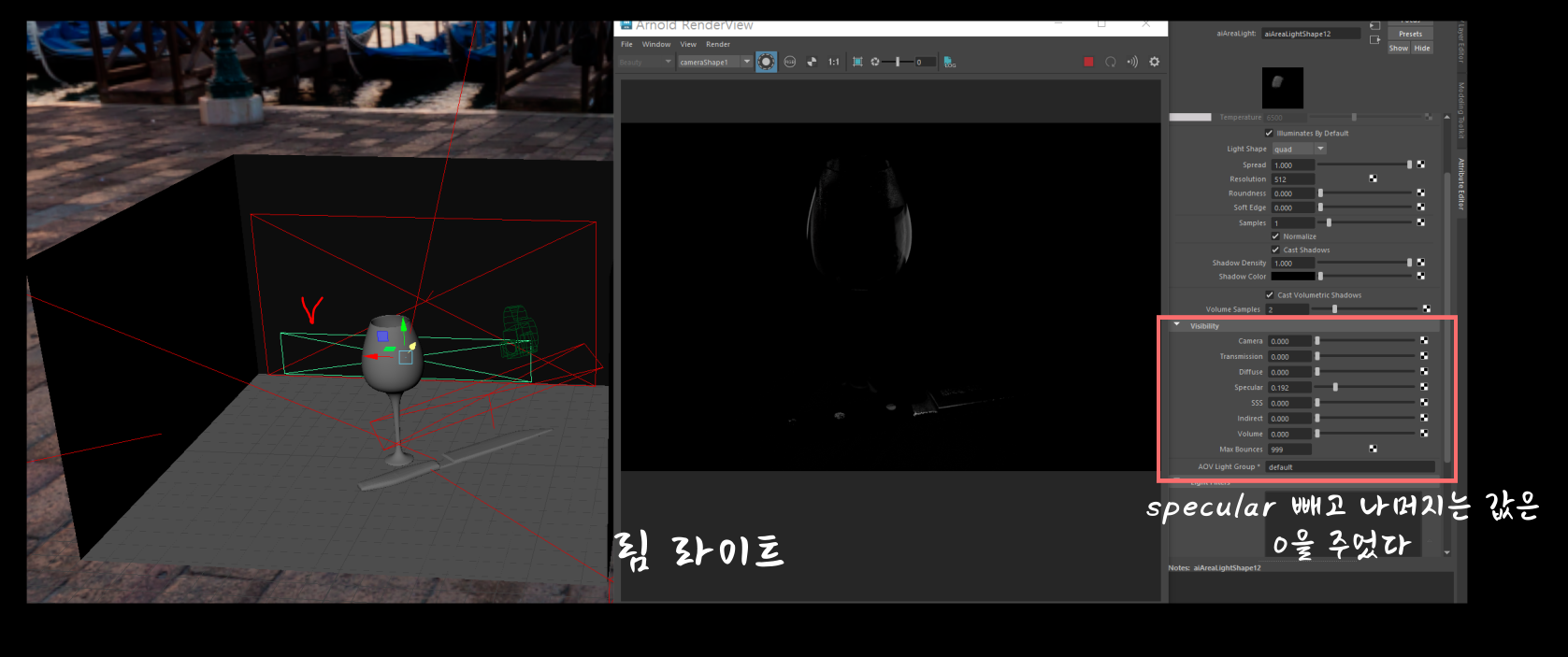Click the Resolution value field
The image size is (1568, 657).
(1293, 179)
